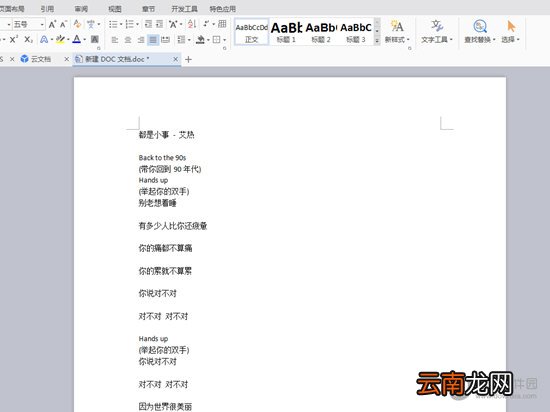
Task: Open the 新样式 new style menu
Action: 397,31
